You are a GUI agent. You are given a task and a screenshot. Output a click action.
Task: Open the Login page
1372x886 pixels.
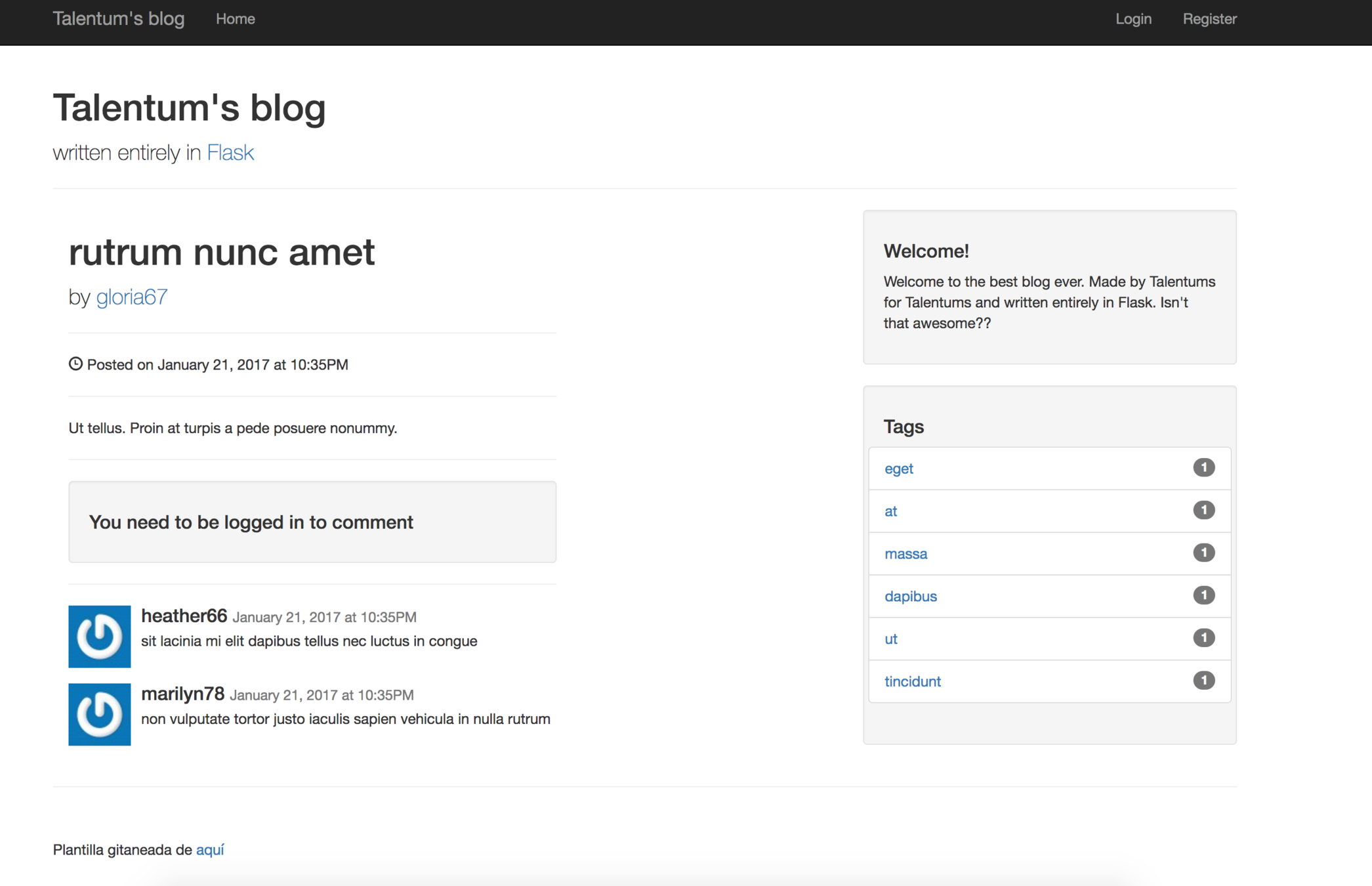(1133, 19)
